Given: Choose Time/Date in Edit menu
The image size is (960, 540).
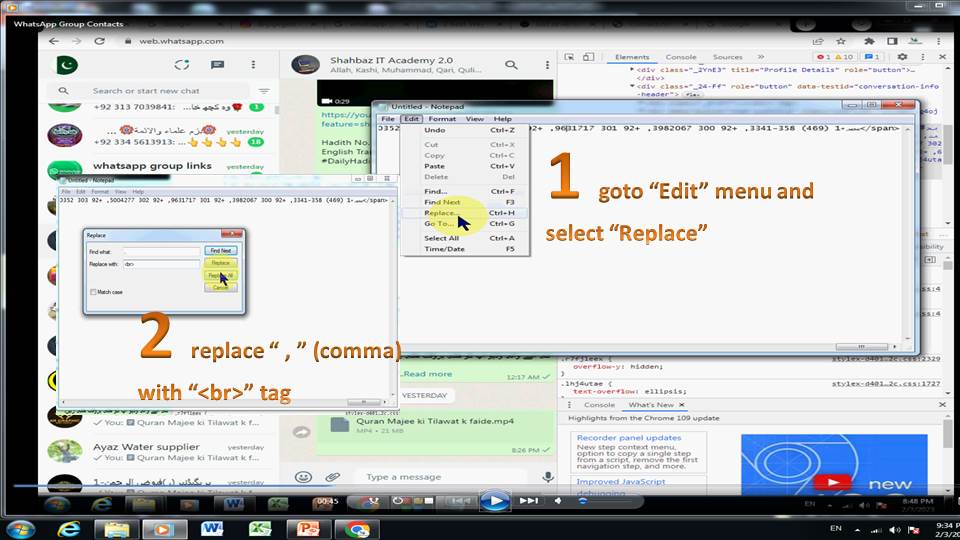Looking at the screenshot, I should (x=465, y=249).
